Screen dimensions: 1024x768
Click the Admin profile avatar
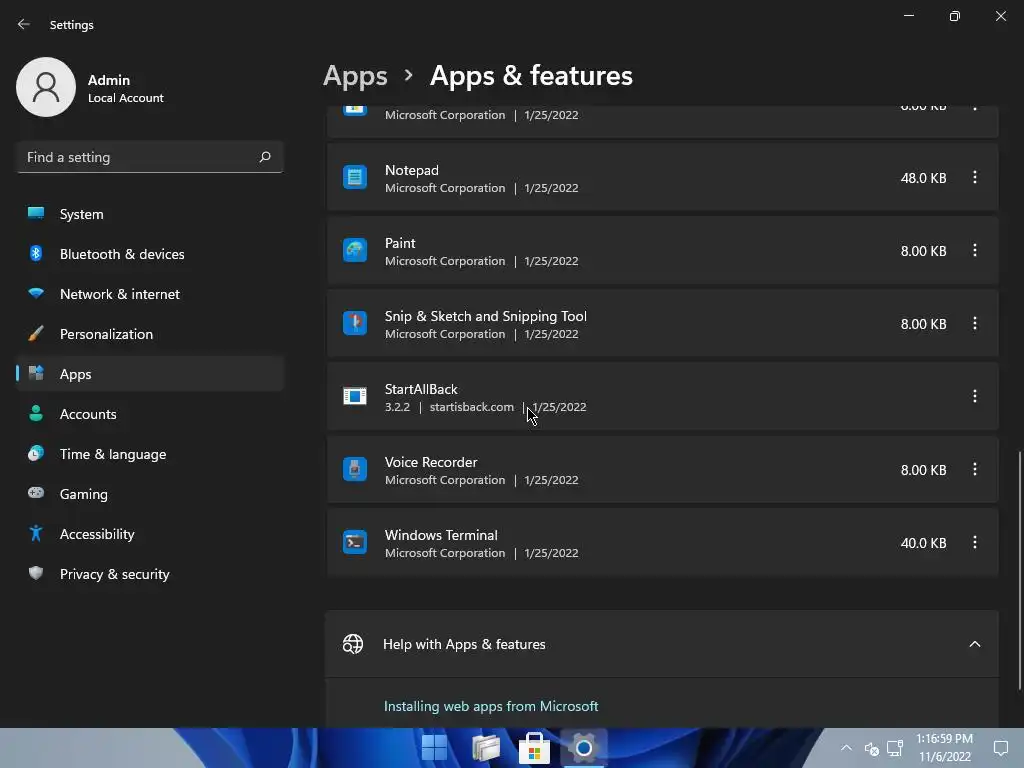[x=46, y=87]
